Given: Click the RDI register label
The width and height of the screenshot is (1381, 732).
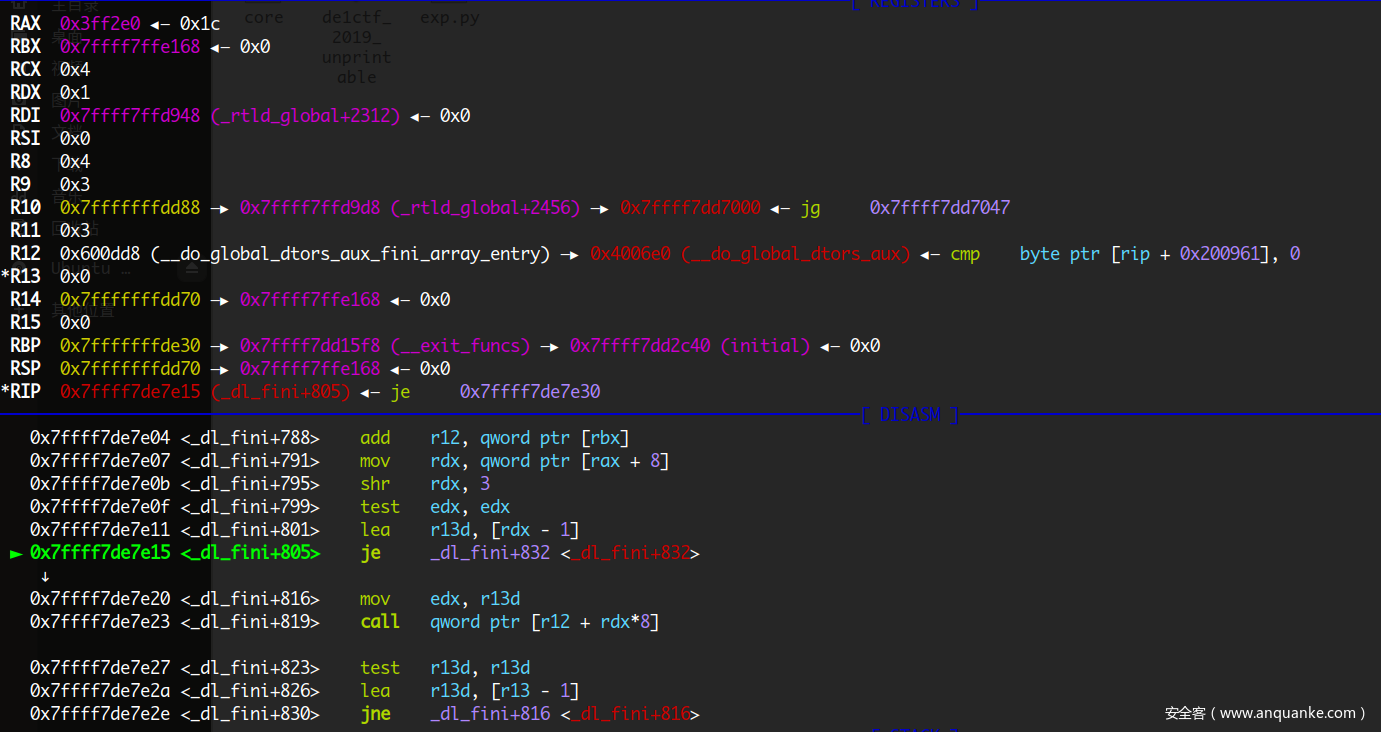Looking at the screenshot, I should [25, 115].
